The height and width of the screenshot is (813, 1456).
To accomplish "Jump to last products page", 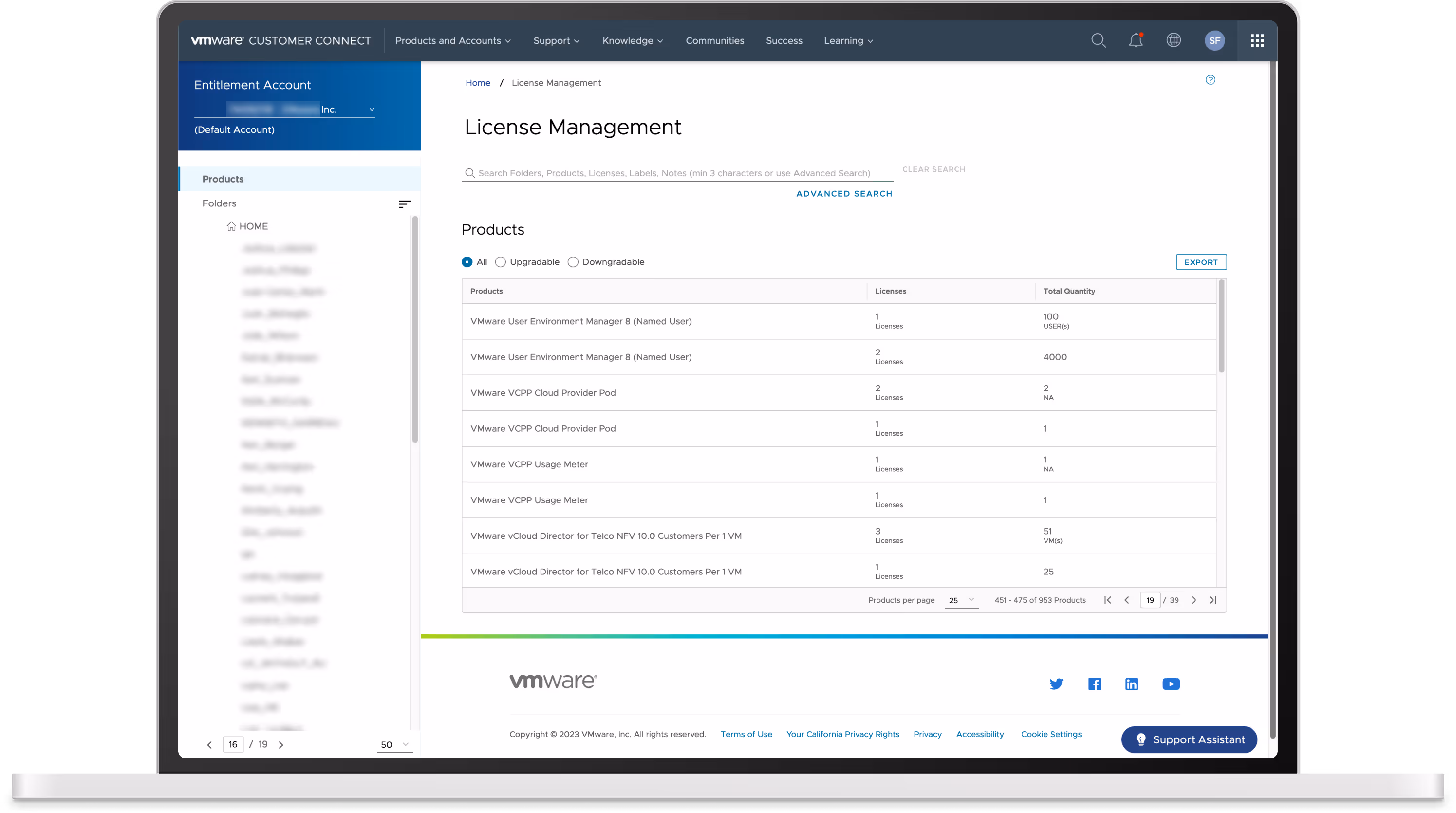I will tap(1213, 600).
